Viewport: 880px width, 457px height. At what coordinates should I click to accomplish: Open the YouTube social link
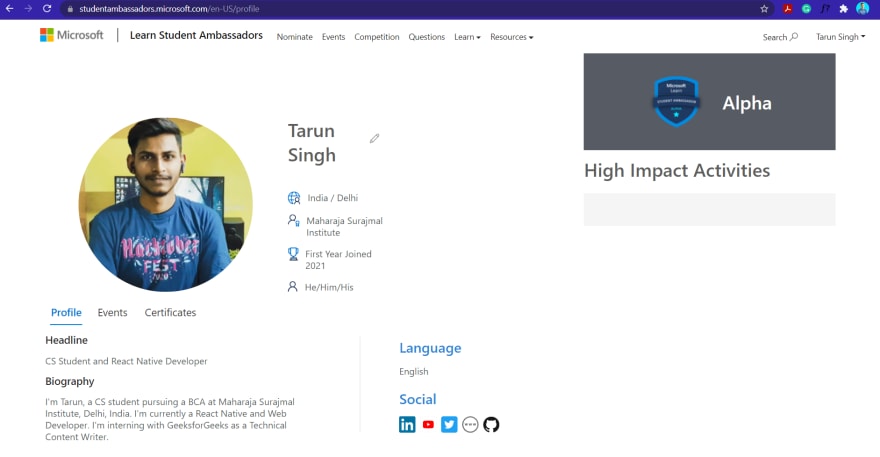point(428,424)
